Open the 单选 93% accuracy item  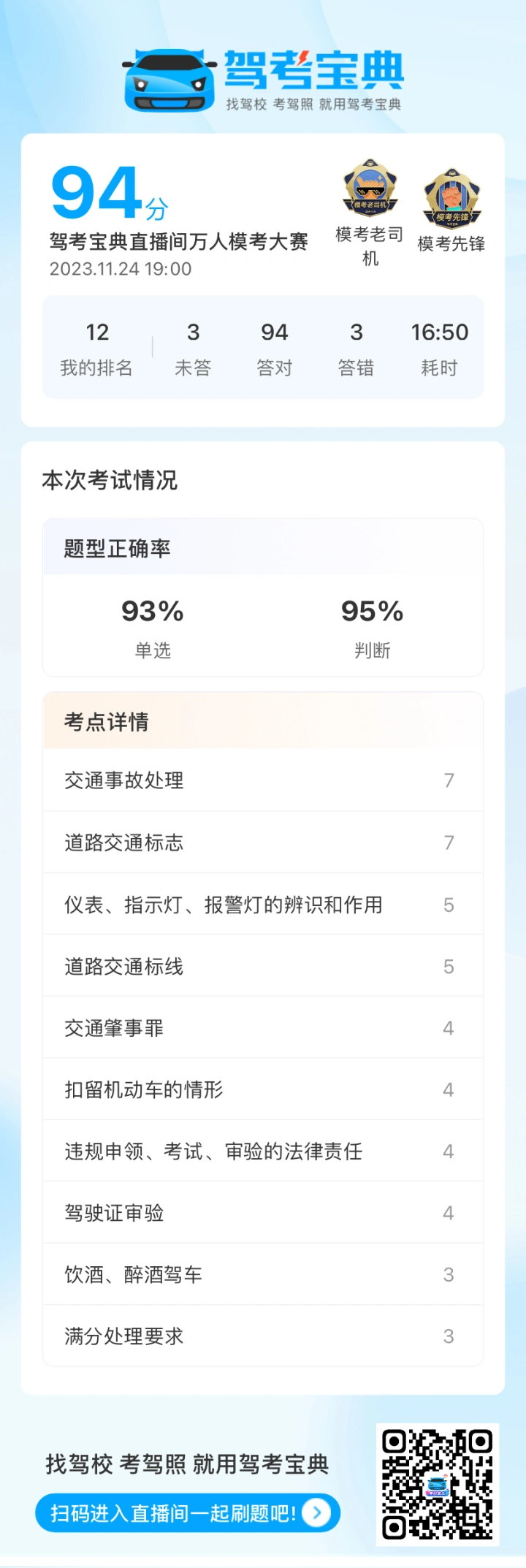pyautogui.click(x=153, y=628)
